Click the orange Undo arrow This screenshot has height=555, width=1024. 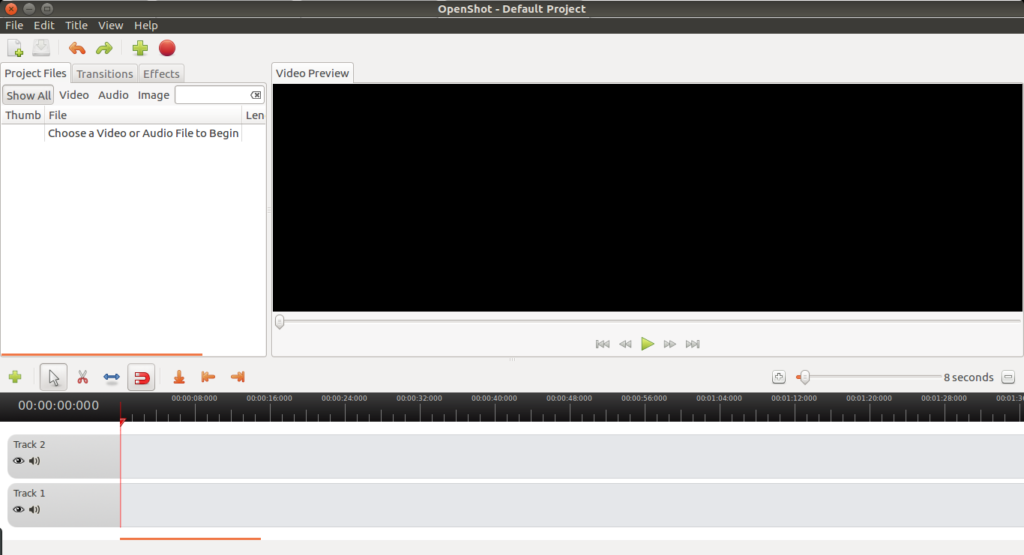[x=77, y=48]
